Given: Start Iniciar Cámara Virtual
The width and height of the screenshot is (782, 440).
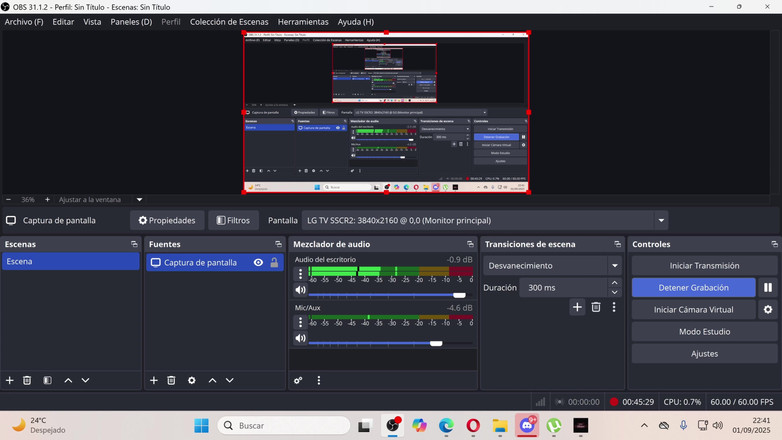Looking at the screenshot, I should pos(693,309).
